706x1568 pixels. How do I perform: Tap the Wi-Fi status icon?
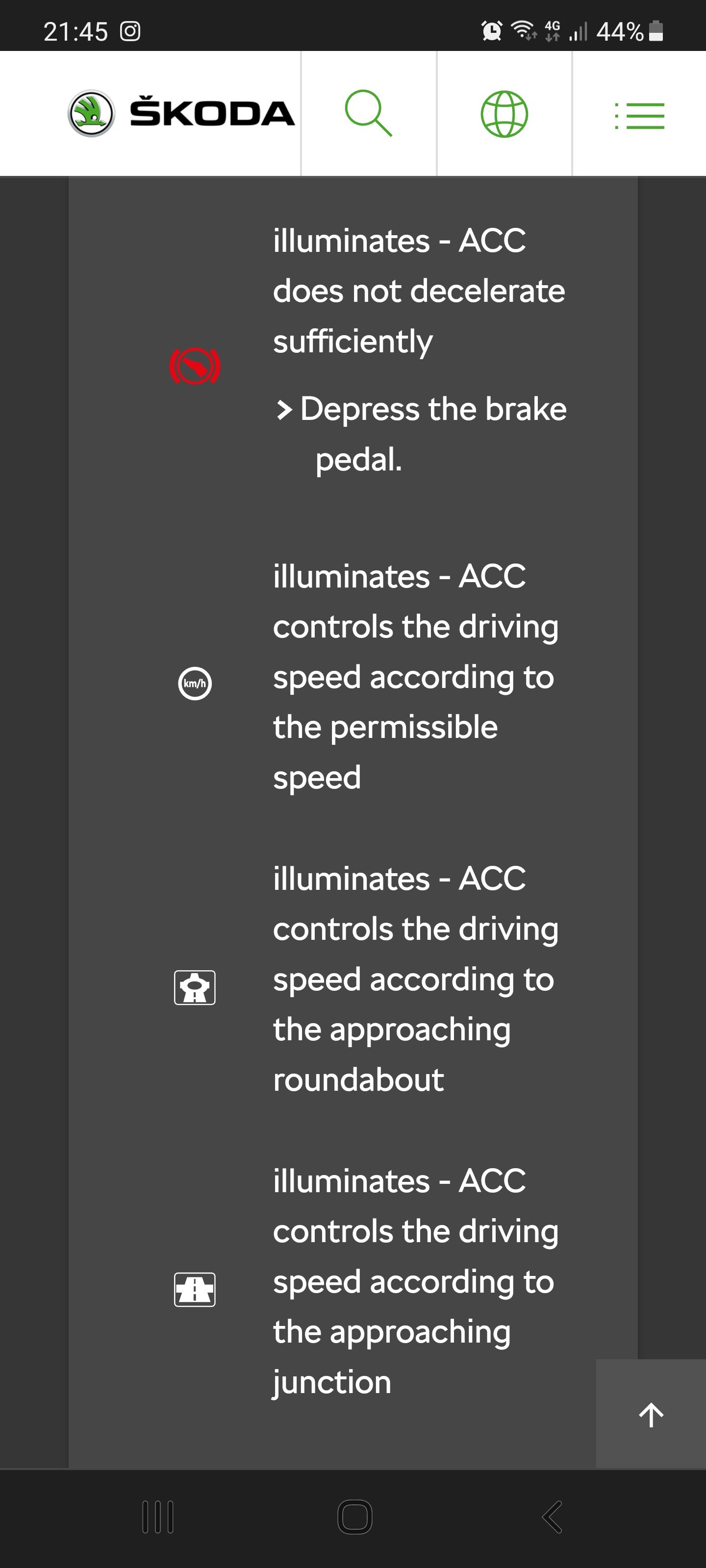(x=522, y=29)
